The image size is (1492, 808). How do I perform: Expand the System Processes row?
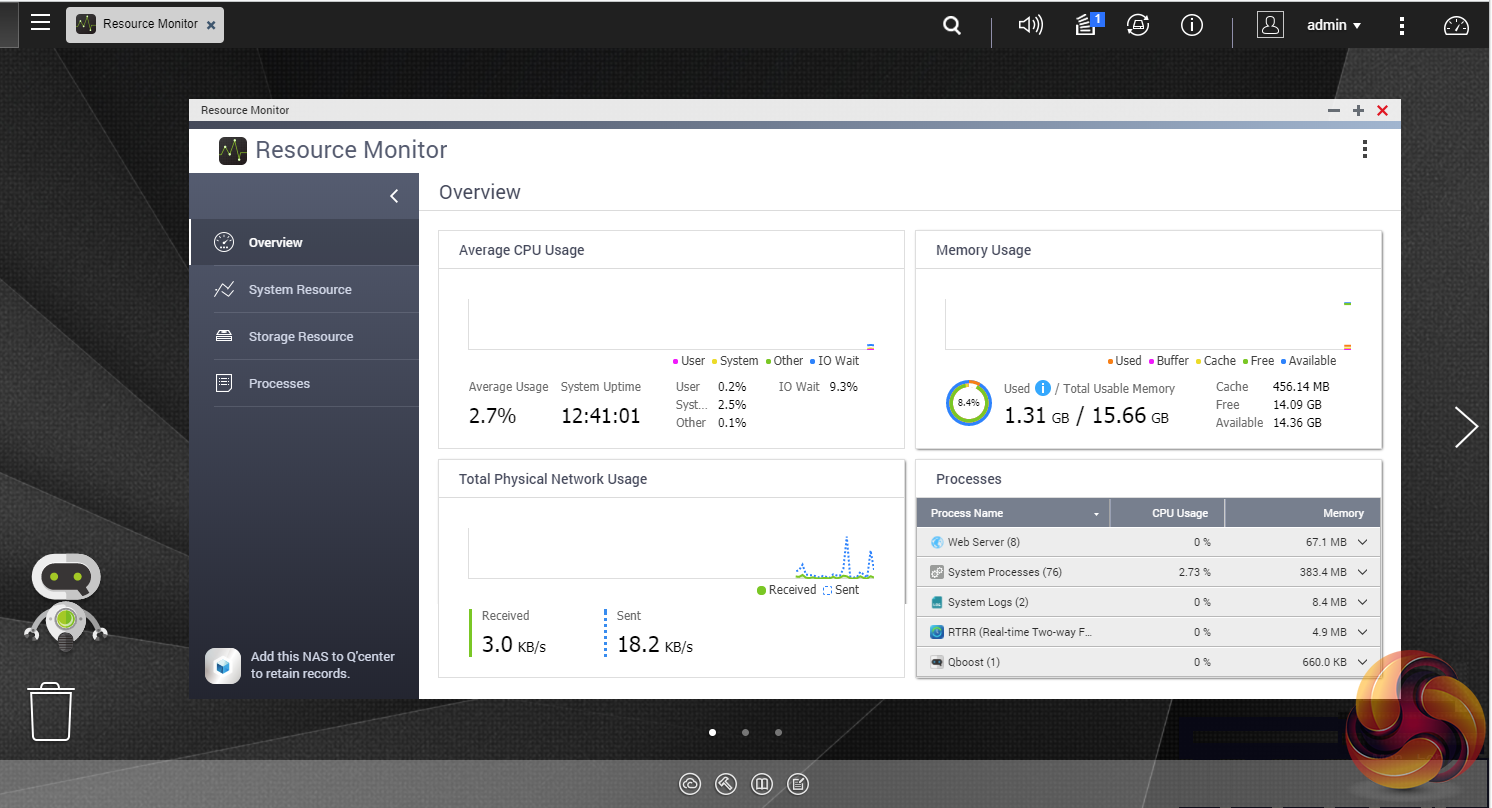tap(1362, 572)
